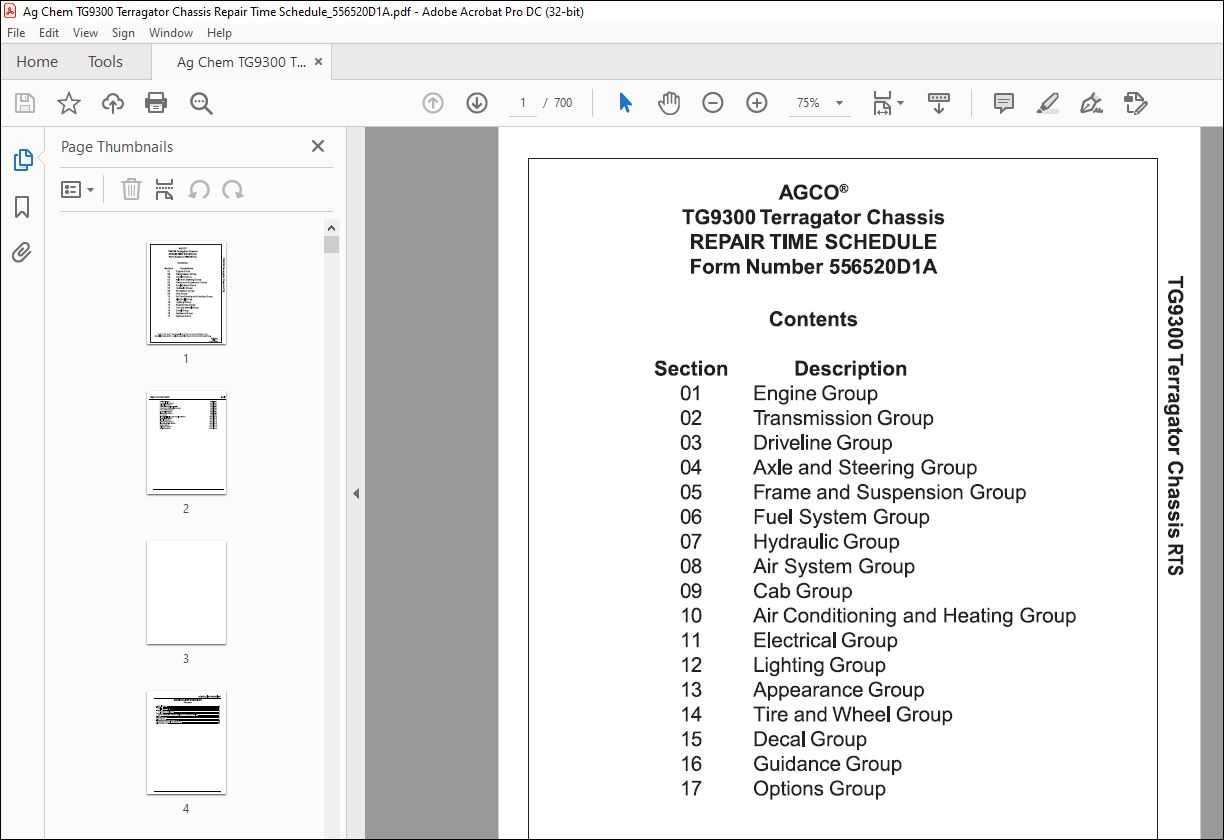Select page 1 thumbnail
The image size is (1224, 840).
[x=186, y=293]
